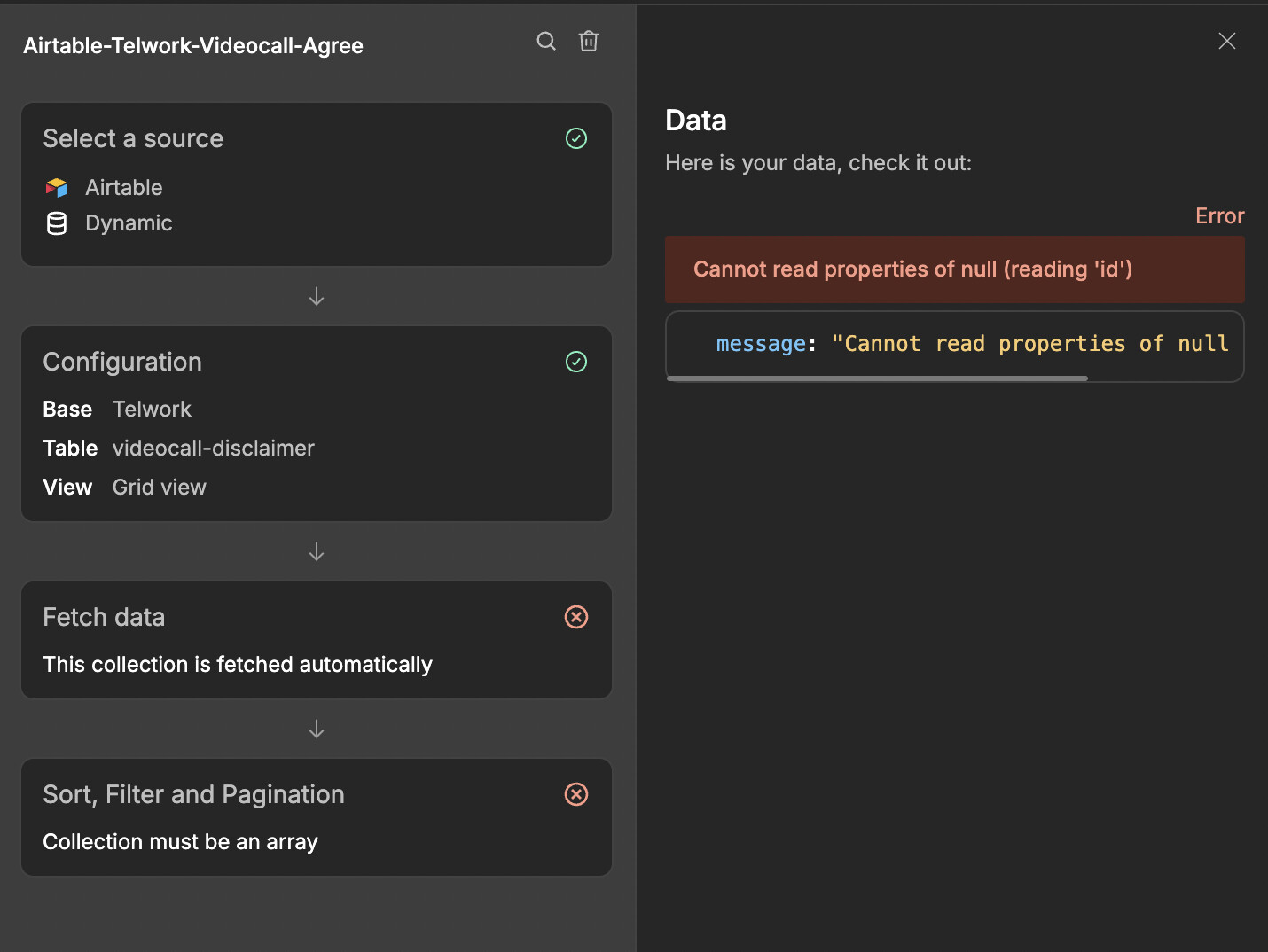Open Sort, Filter and Pagination step

317,817
